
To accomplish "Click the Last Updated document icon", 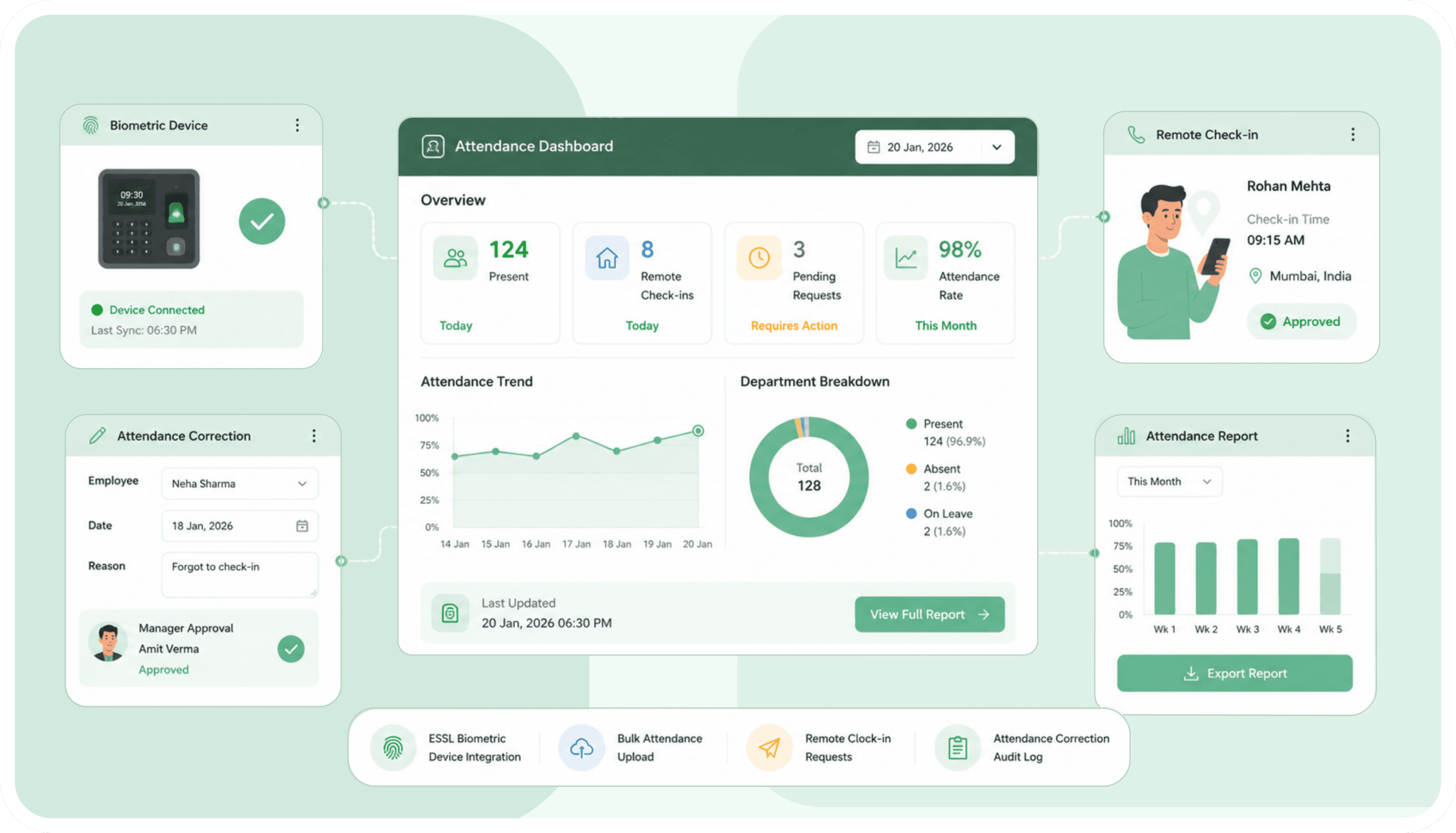I will 450,613.
